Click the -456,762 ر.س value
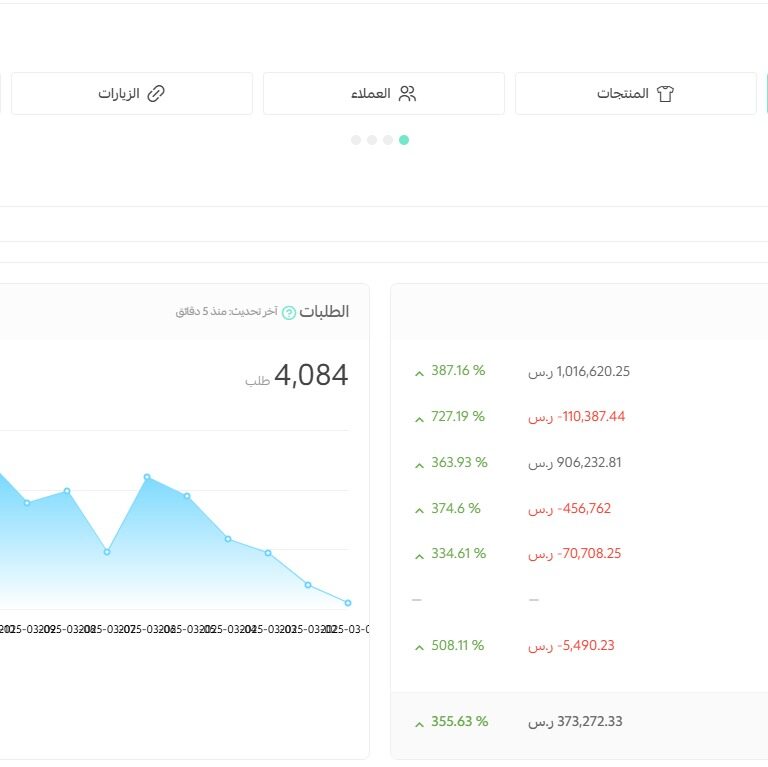Screen dimensions: 768x767 click(570, 509)
